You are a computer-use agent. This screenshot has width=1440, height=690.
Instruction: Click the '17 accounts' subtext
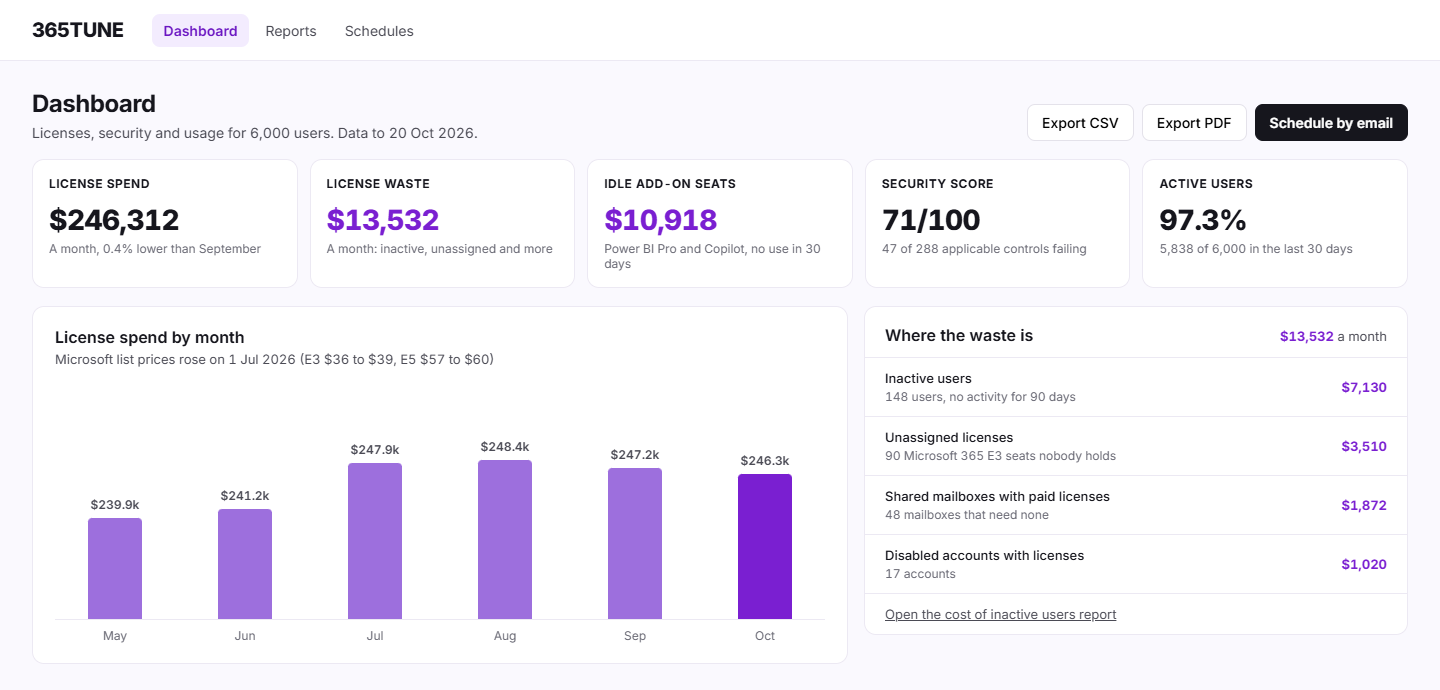tap(920, 574)
